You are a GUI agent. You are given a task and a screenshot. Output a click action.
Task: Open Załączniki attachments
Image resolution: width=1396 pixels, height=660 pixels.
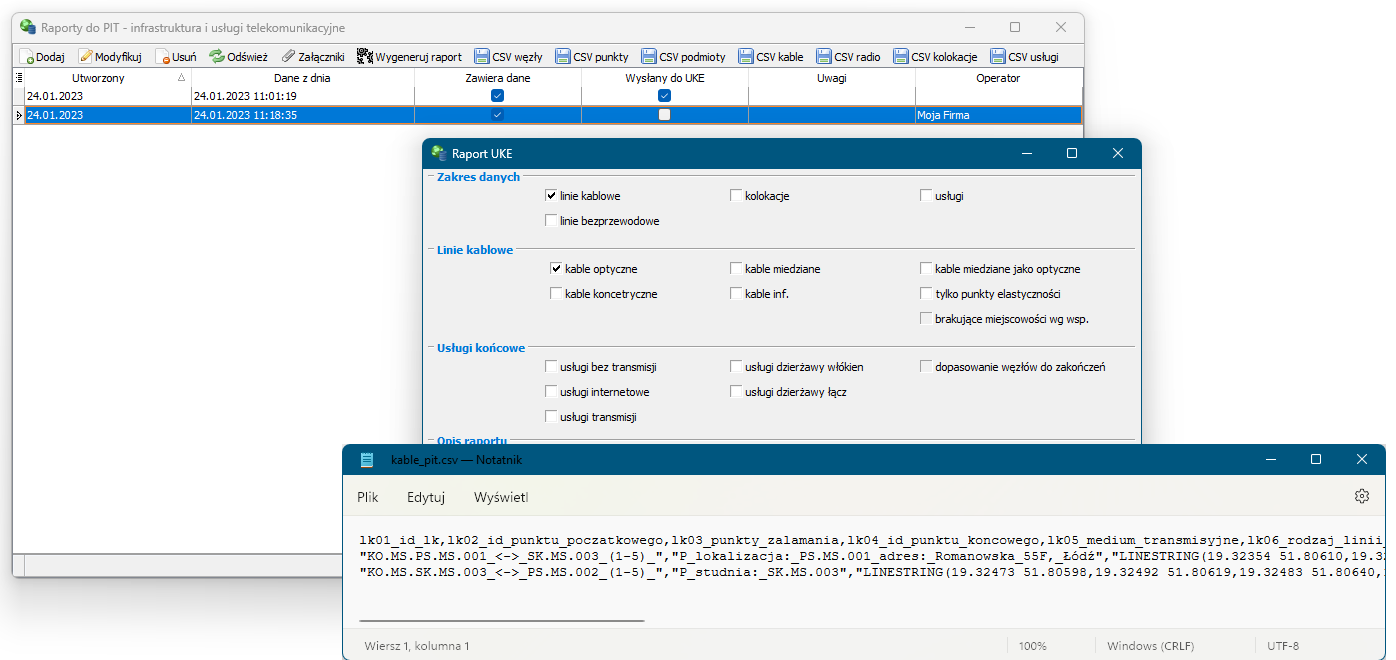click(313, 57)
